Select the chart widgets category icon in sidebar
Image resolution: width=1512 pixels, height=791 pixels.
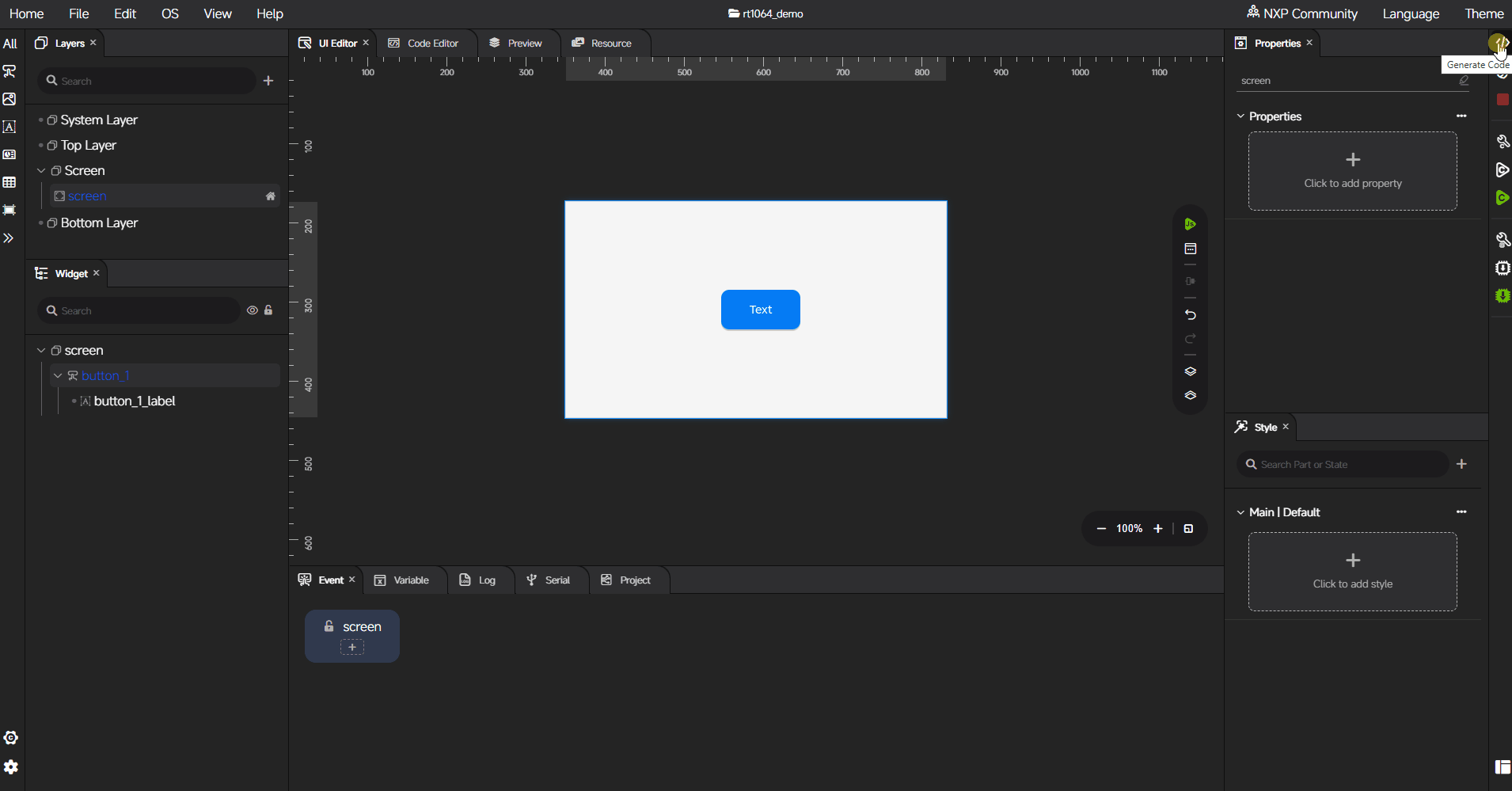(9, 154)
